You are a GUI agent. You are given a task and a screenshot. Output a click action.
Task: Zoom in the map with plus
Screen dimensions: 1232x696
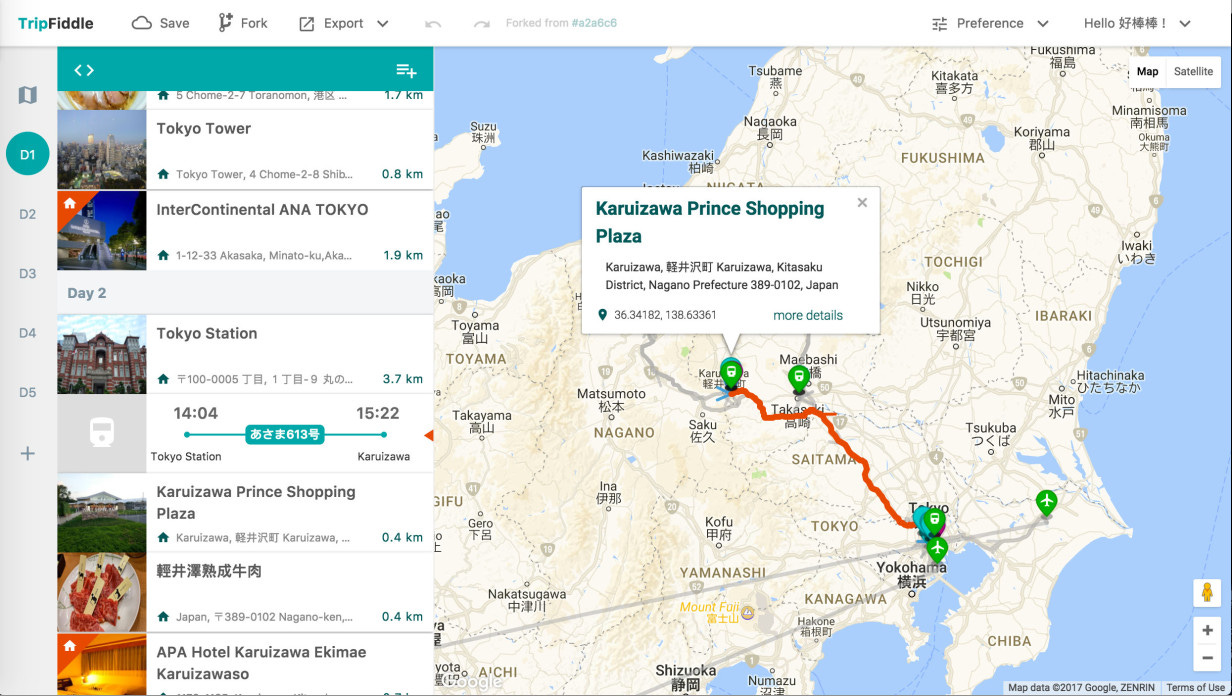pos(1207,630)
